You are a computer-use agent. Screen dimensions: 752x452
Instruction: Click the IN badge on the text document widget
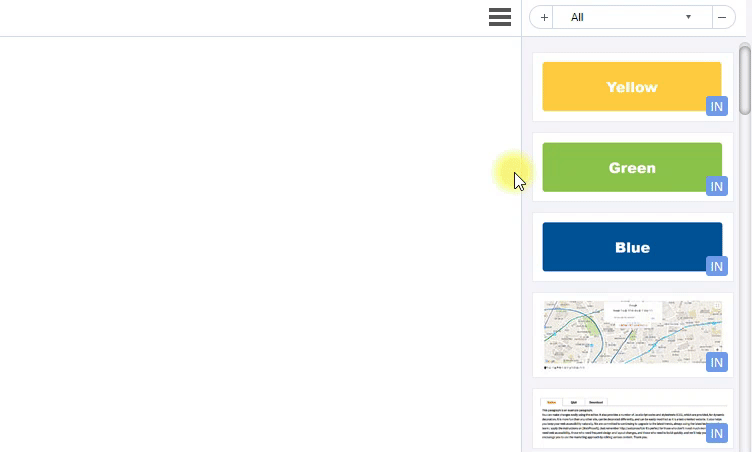pyautogui.click(x=716, y=433)
